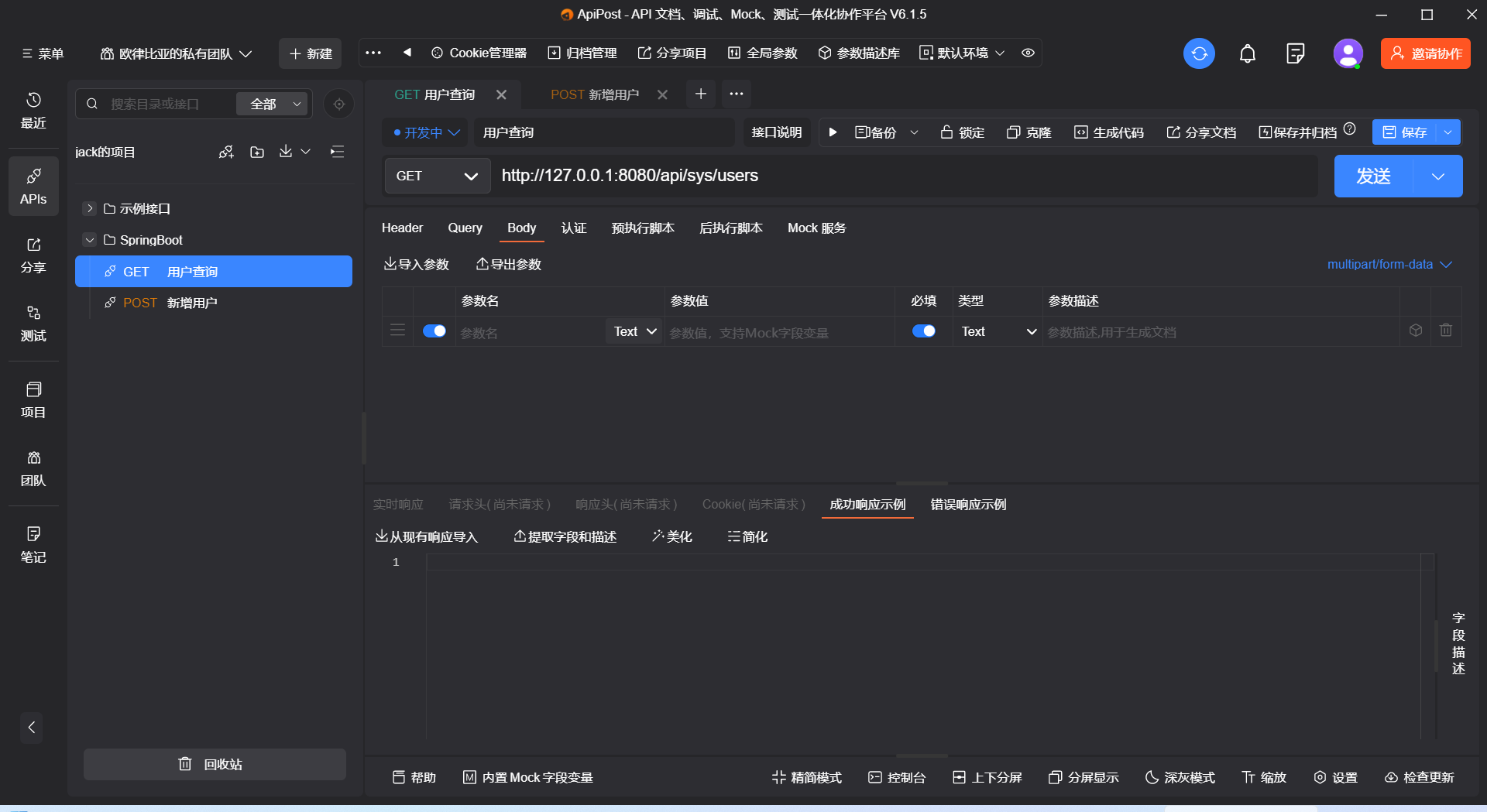
Task: Click the 参数值 value input field
Action: tap(780, 332)
